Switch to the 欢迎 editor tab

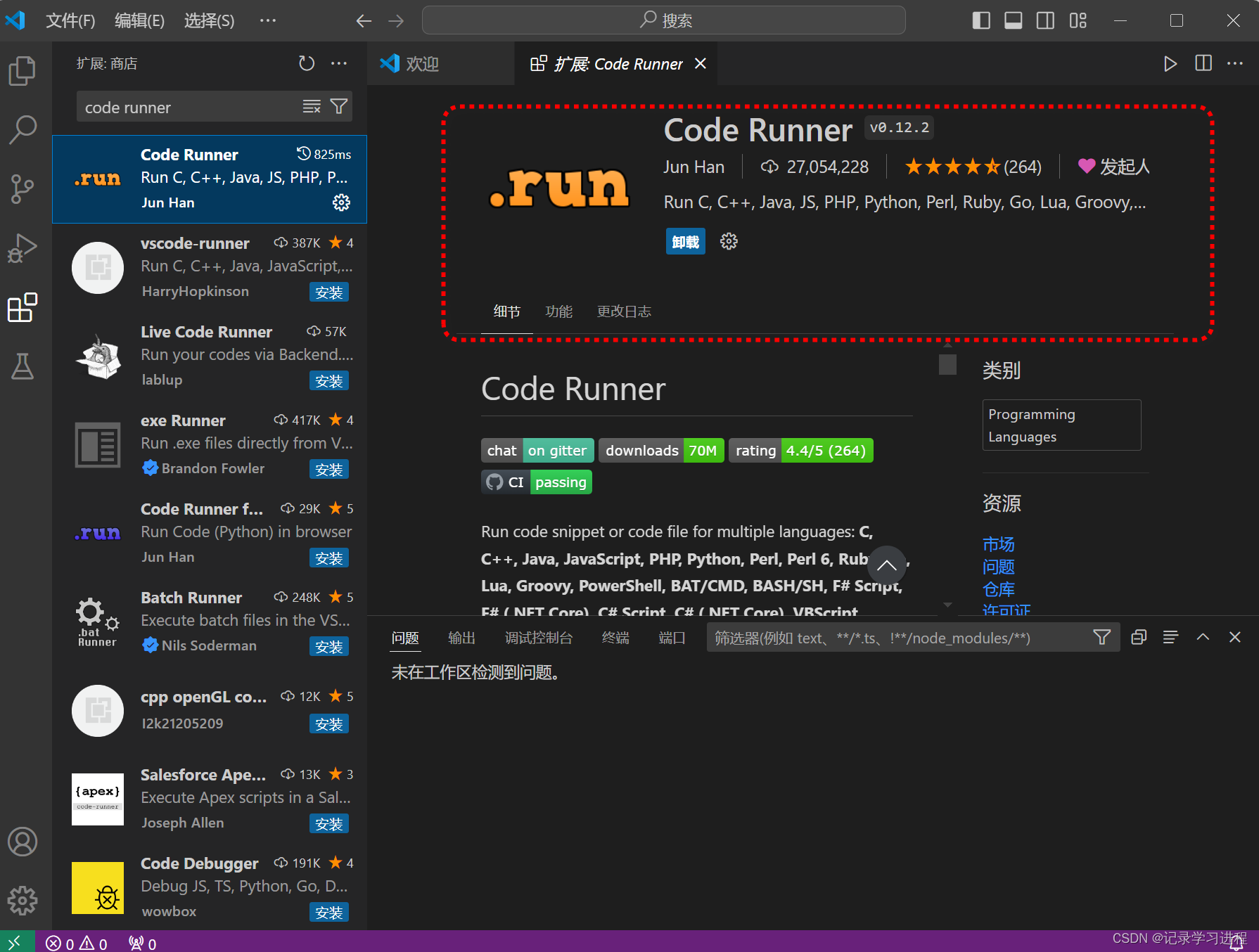click(440, 64)
